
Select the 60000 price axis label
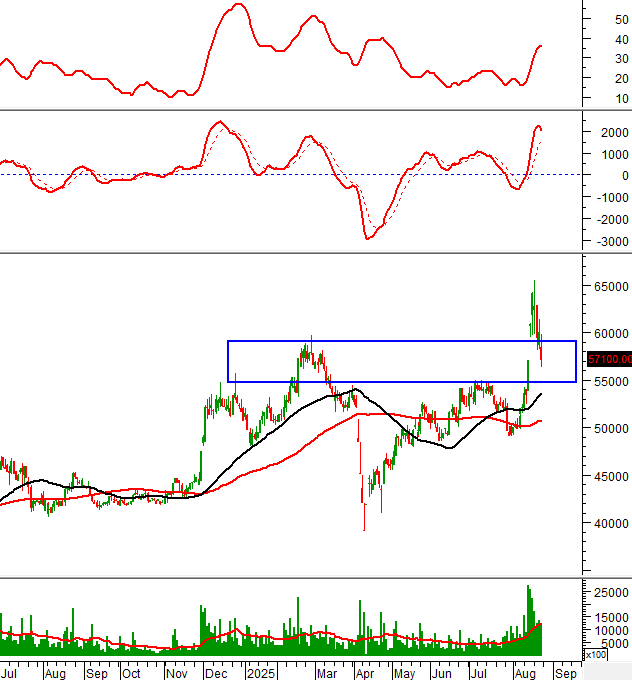point(611,333)
